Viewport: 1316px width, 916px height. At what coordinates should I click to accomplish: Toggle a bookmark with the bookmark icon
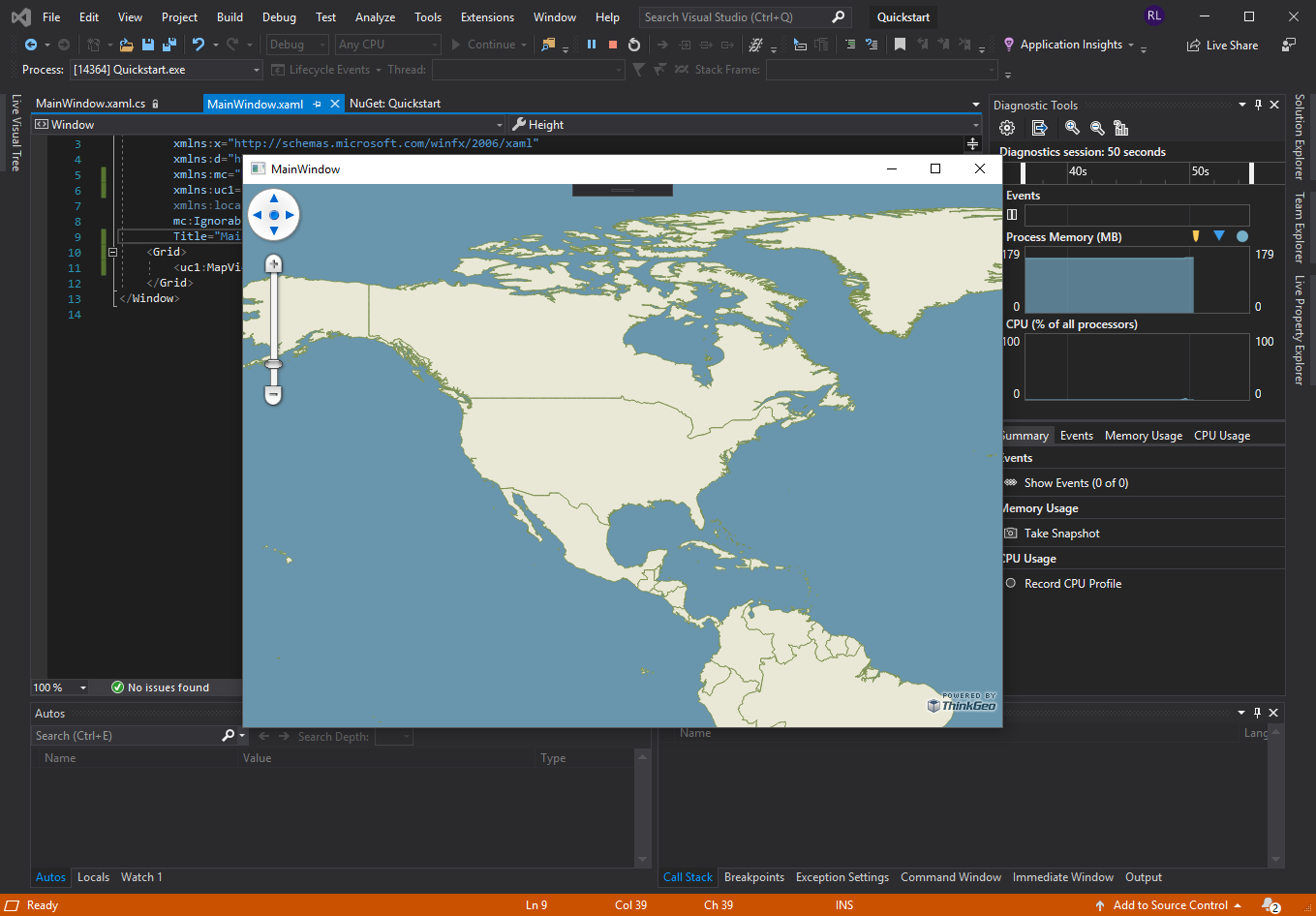[x=901, y=44]
